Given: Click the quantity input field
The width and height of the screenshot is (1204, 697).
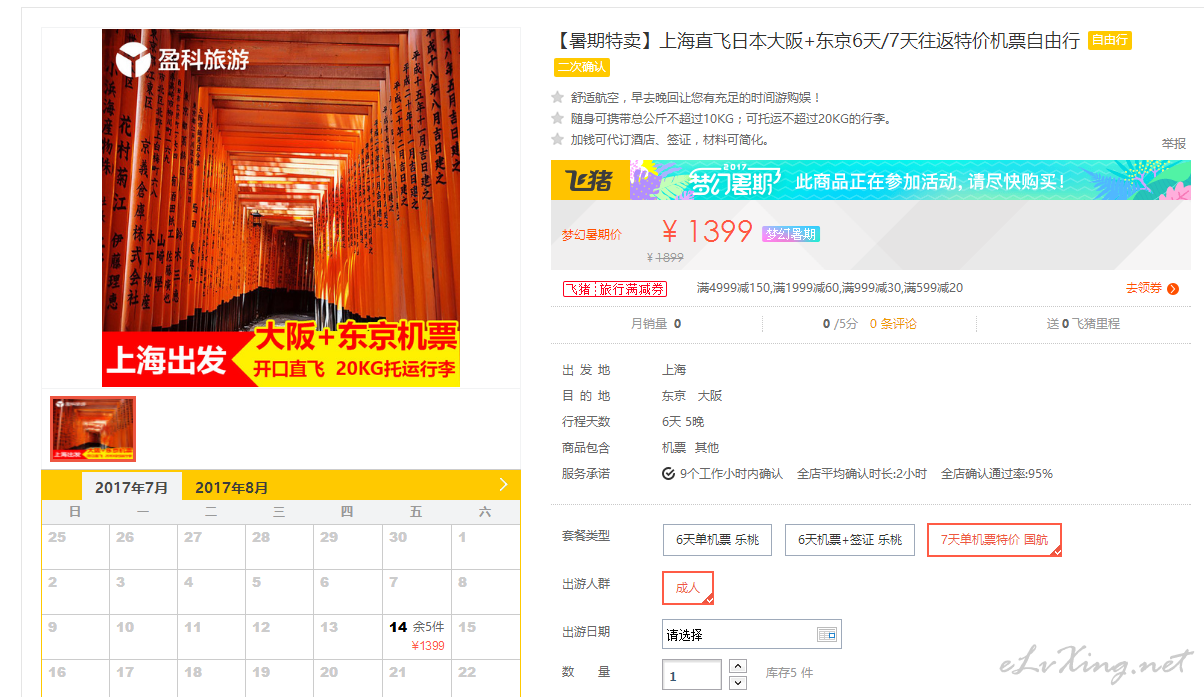Looking at the screenshot, I should pos(692,674).
